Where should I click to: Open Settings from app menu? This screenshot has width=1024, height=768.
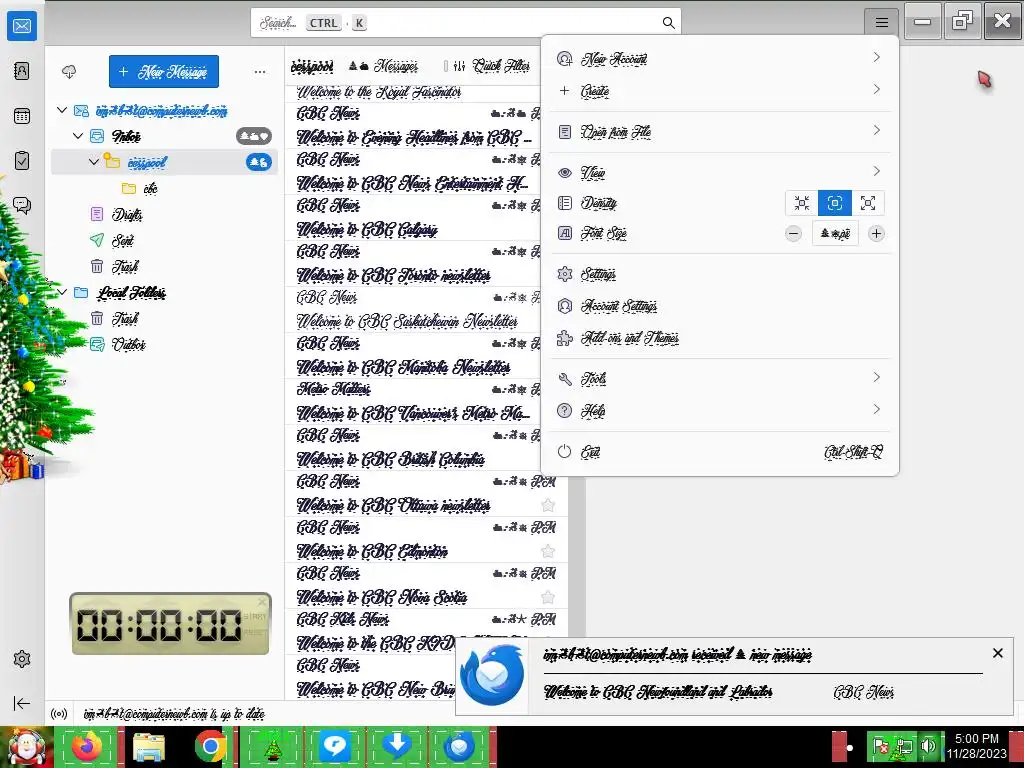(720, 274)
